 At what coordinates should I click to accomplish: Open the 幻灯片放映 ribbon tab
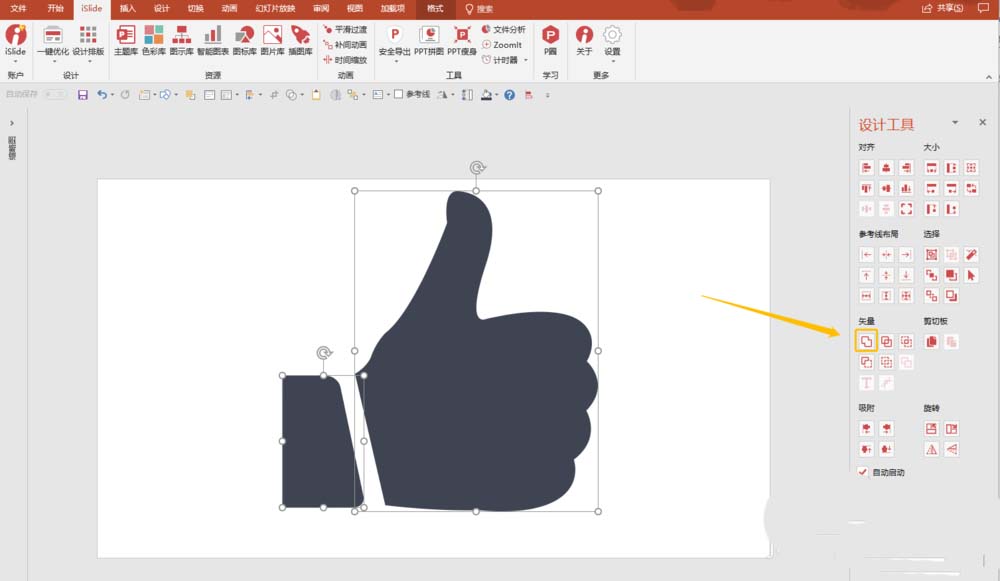pyautogui.click(x=276, y=8)
